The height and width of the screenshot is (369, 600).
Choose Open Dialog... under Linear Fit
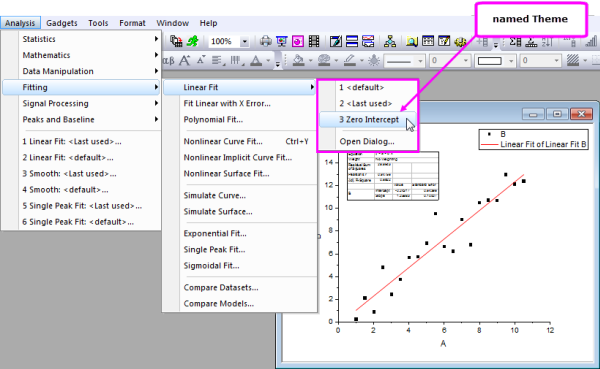pos(367,142)
